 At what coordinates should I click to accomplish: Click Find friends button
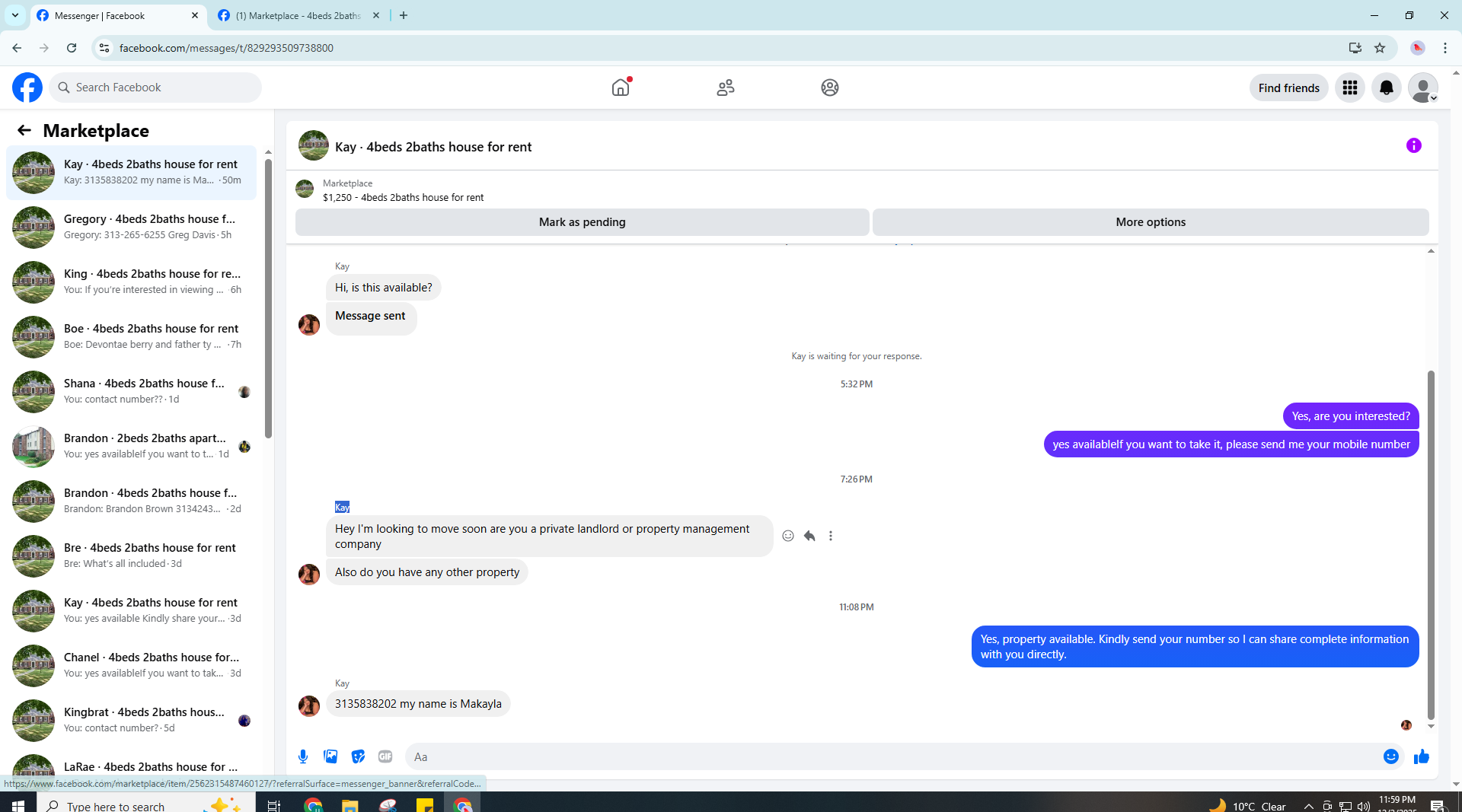pos(1288,88)
